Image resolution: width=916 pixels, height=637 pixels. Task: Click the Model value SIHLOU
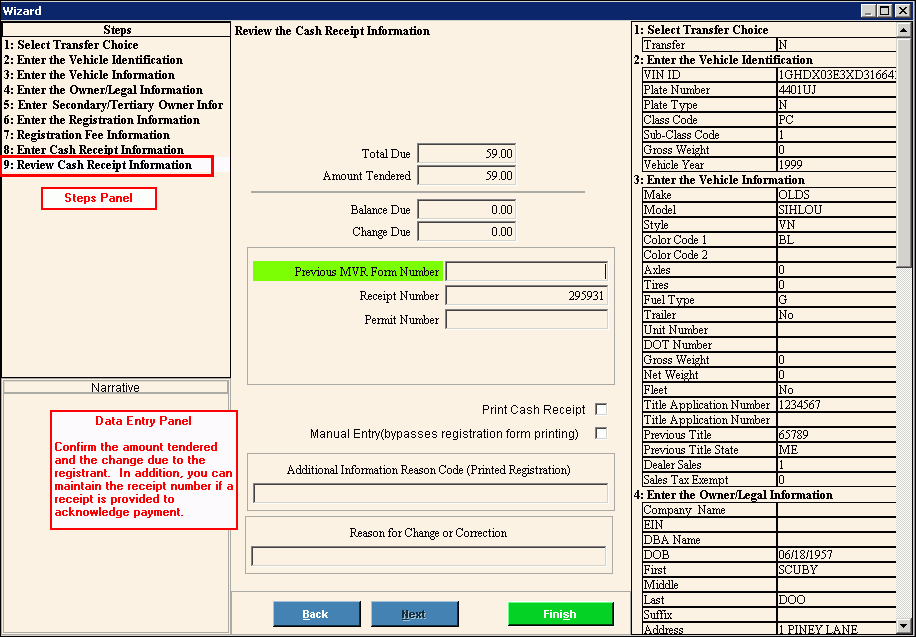coord(837,210)
